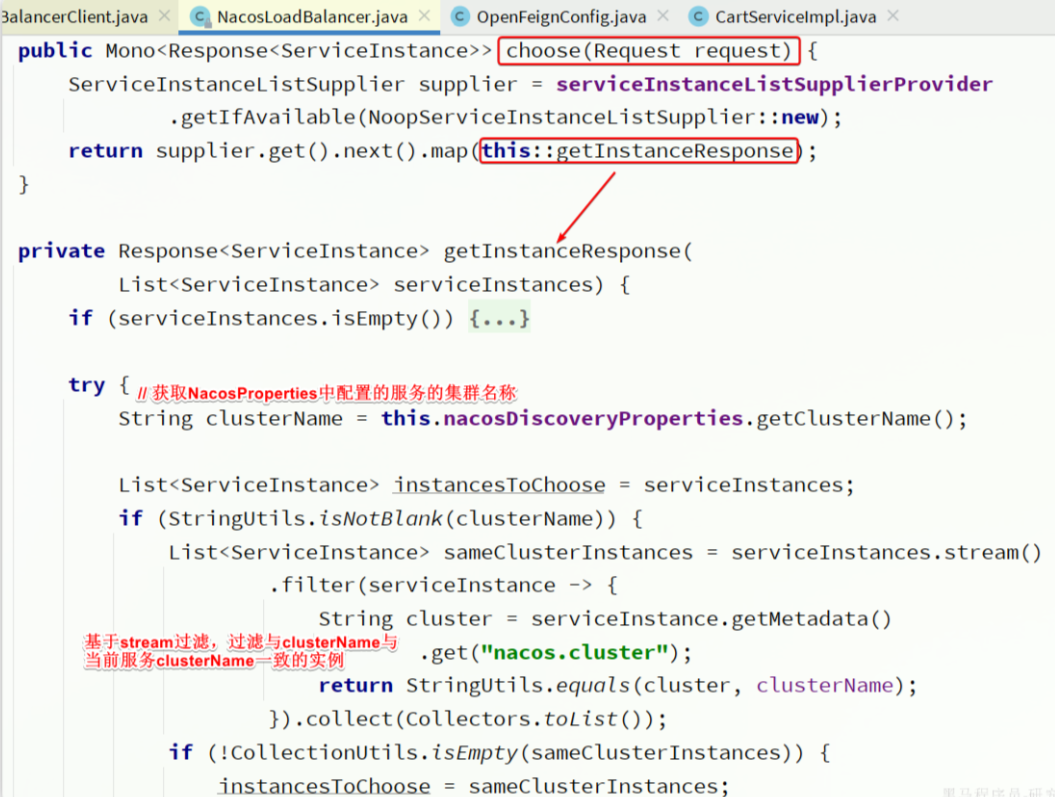Click the class icon on NacosLoadBalancer.java tab
The width and height of the screenshot is (1055, 797).
point(200,17)
